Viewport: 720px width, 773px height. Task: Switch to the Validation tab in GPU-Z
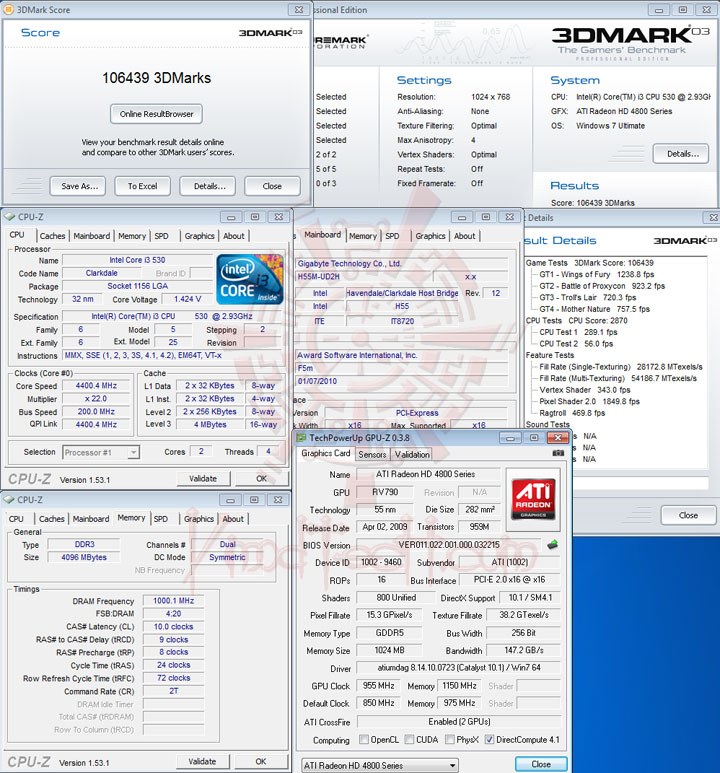tap(412, 455)
